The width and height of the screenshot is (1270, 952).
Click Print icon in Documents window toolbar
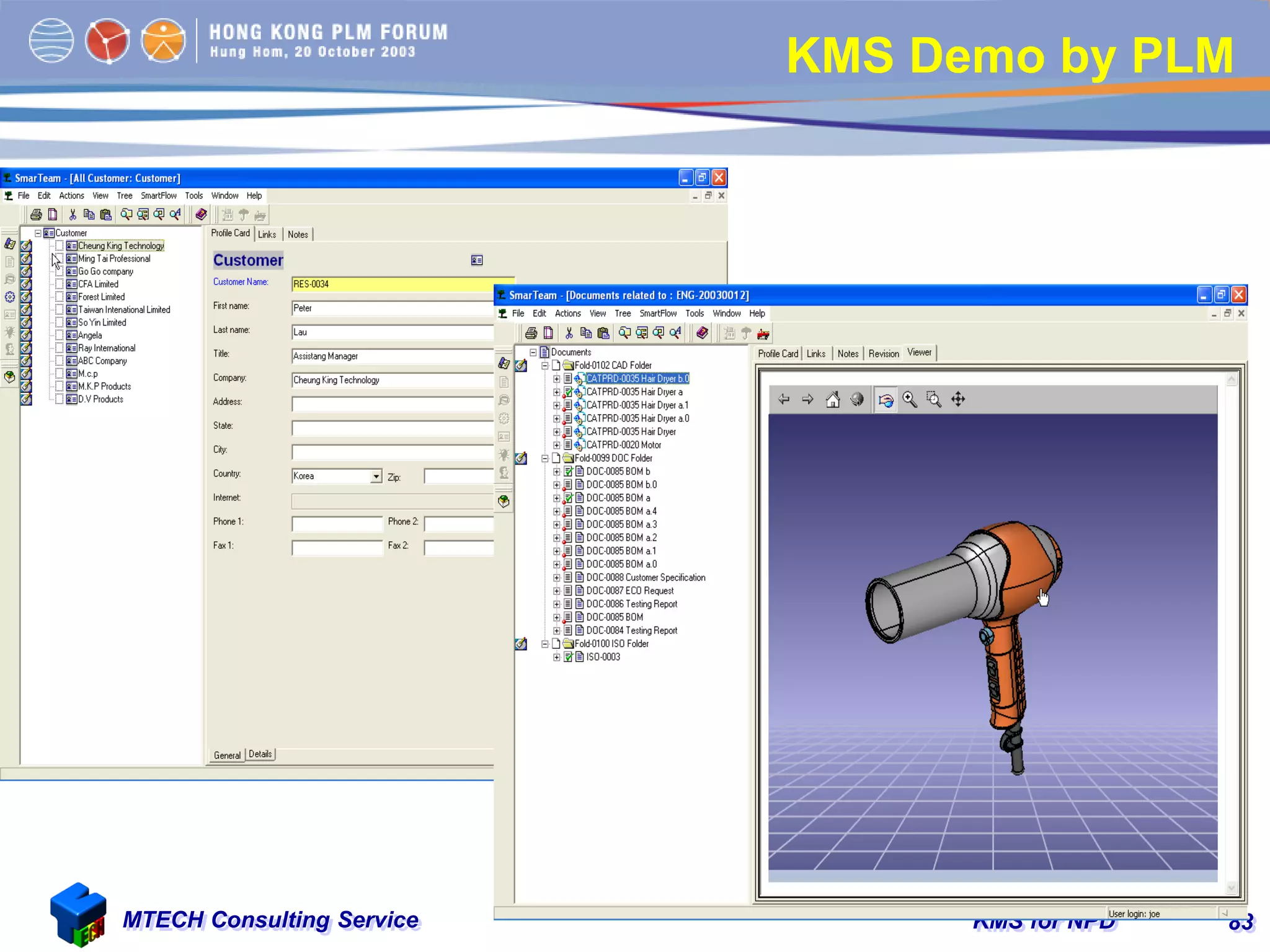(531, 333)
